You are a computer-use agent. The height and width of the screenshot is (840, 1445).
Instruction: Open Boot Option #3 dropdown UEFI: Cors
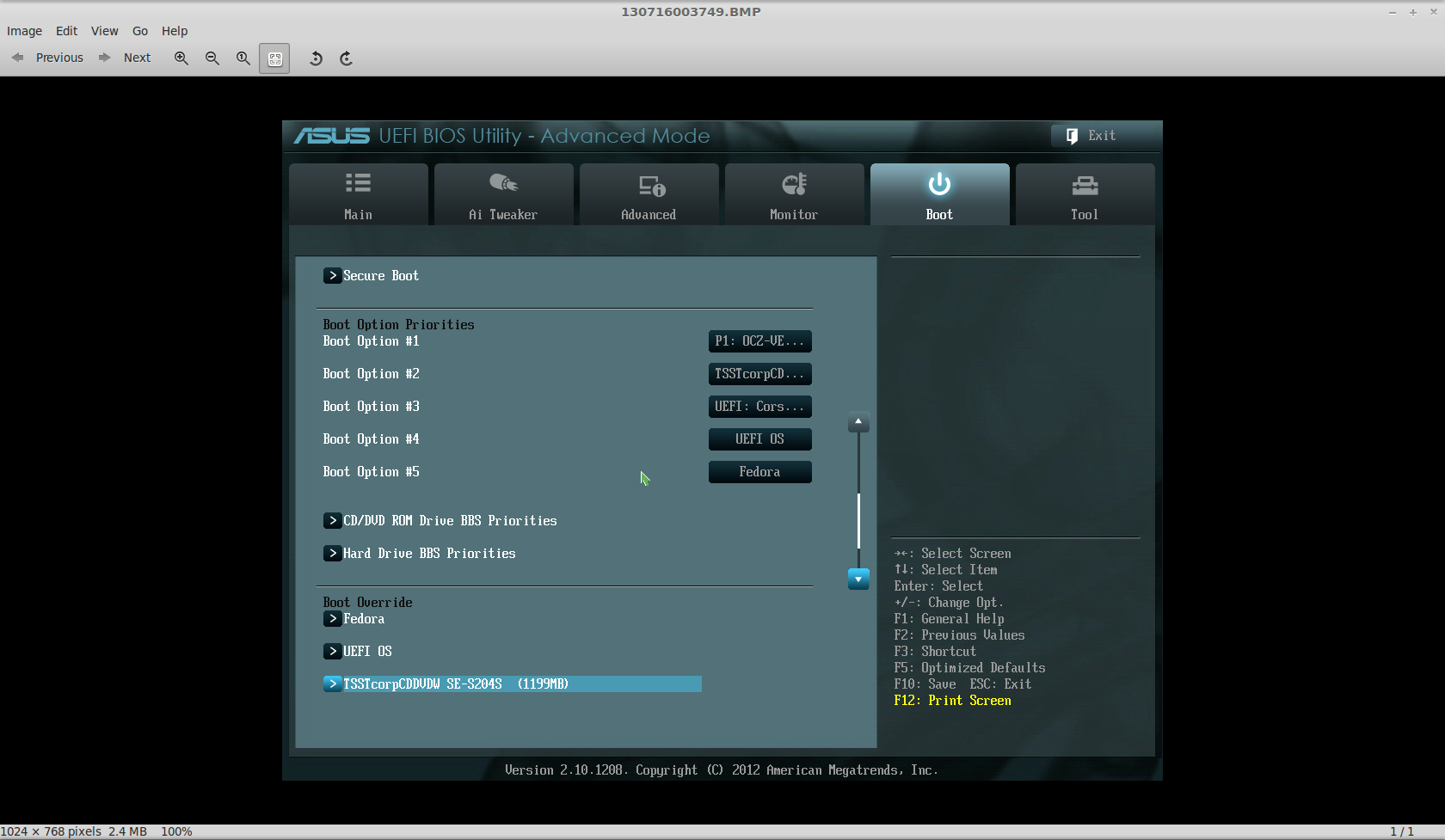760,407
